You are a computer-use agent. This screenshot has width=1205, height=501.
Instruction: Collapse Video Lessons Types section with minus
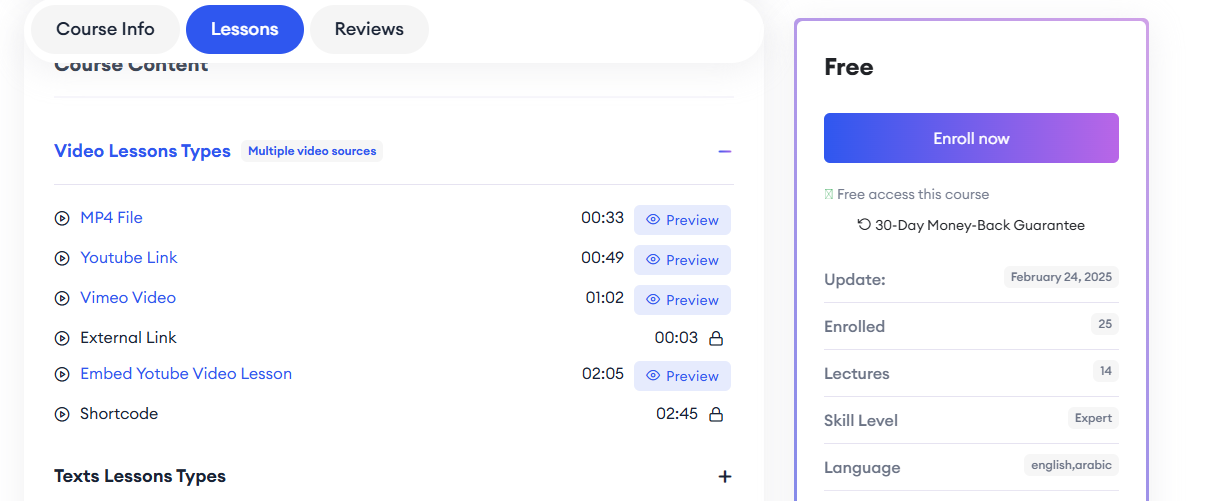tap(725, 151)
